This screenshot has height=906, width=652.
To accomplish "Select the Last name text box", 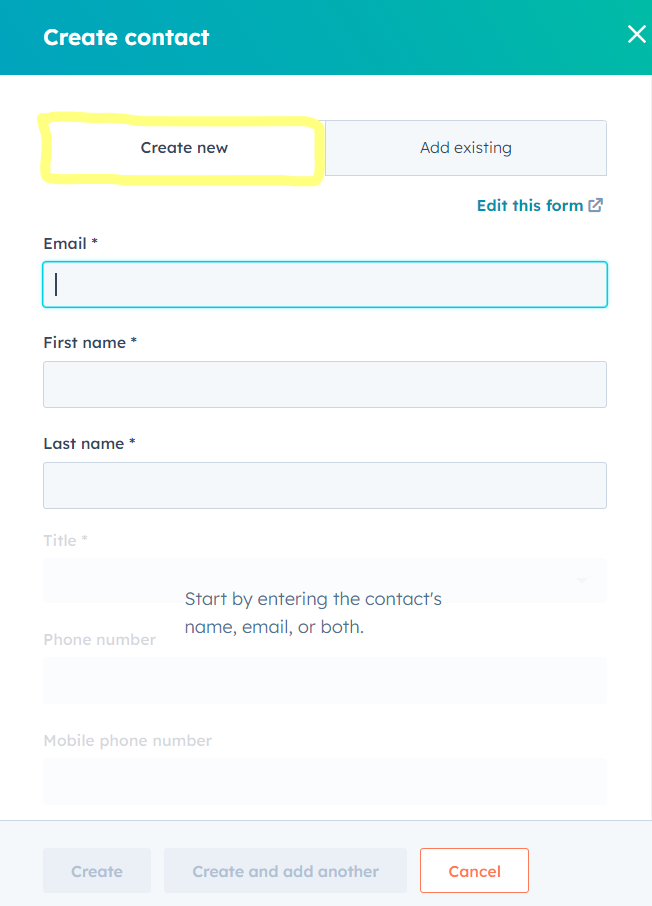I will [x=325, y=485].
